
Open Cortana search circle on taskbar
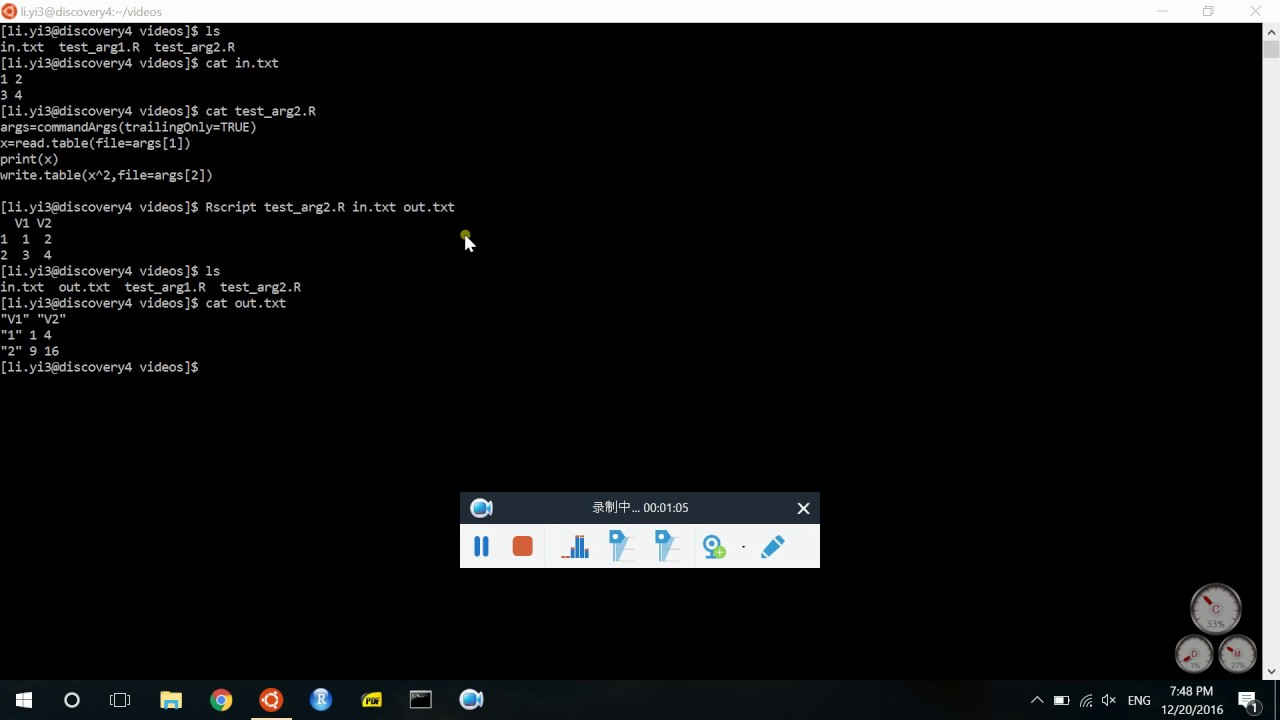[x=72, y=700]
